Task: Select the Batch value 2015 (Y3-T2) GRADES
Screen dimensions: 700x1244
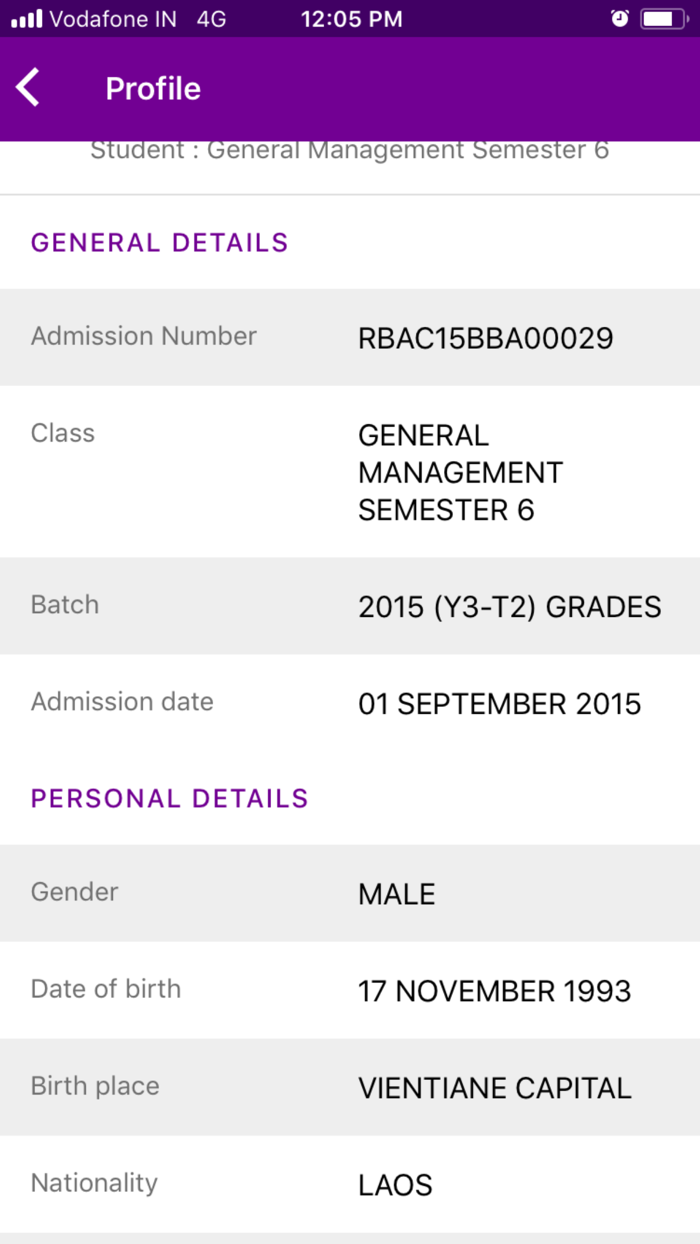Action: [x=510, y=606]
